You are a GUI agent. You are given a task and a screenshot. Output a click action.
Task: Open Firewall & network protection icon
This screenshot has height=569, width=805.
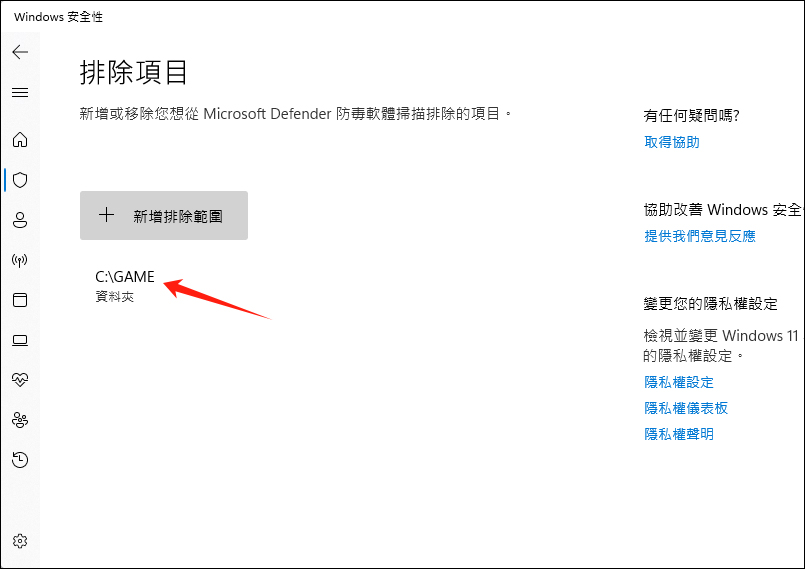(20, 260)
